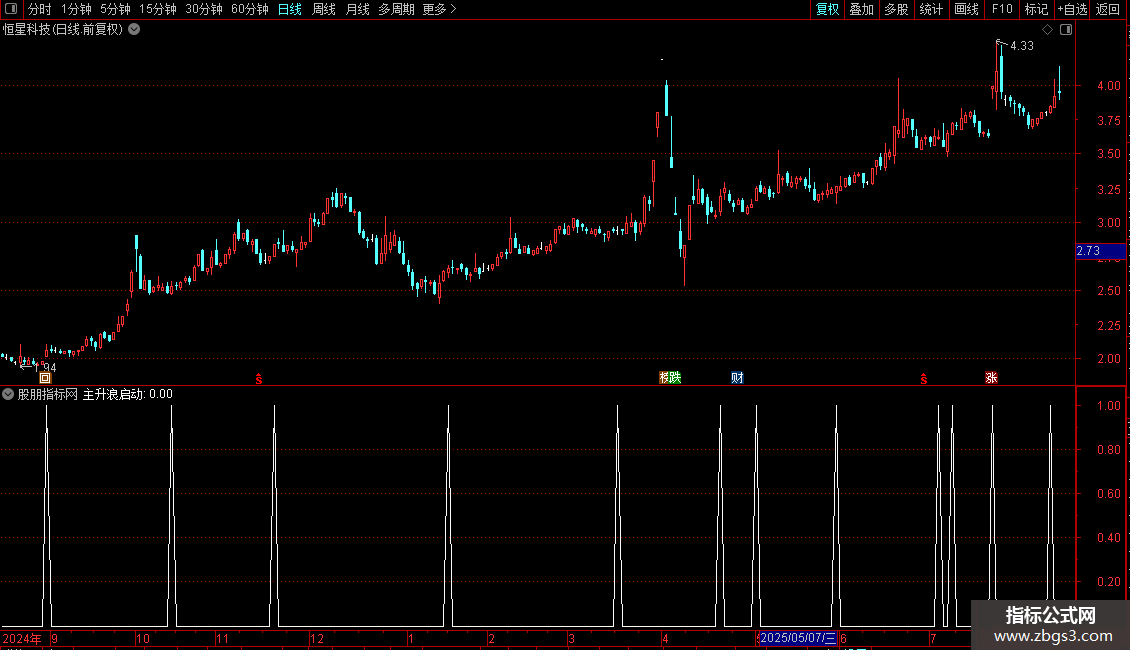Click the red $ marker near July
This screenshot has width=1130, height=650.
pyautogui.click(x=924, y=379)
